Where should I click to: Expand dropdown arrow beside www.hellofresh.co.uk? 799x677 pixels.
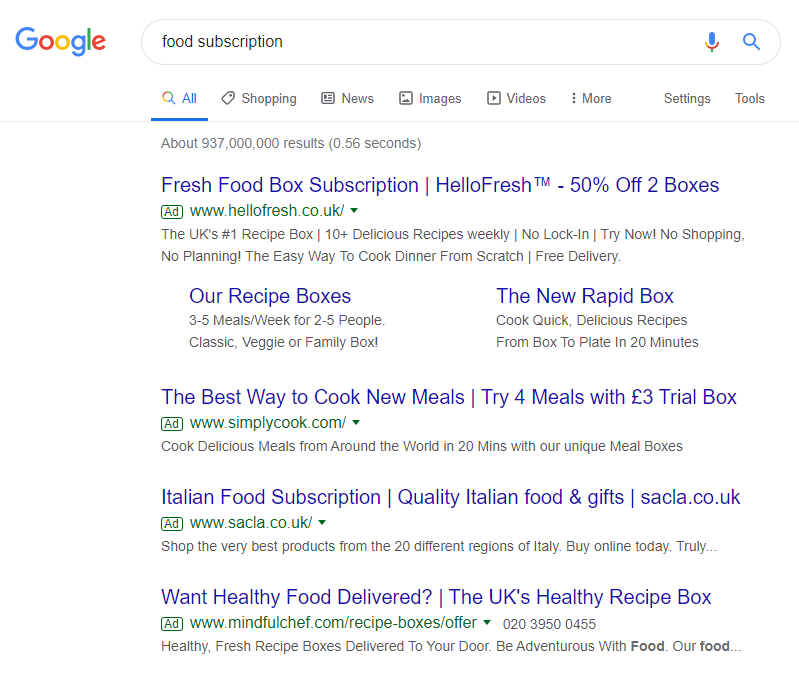tap(354, 210)
